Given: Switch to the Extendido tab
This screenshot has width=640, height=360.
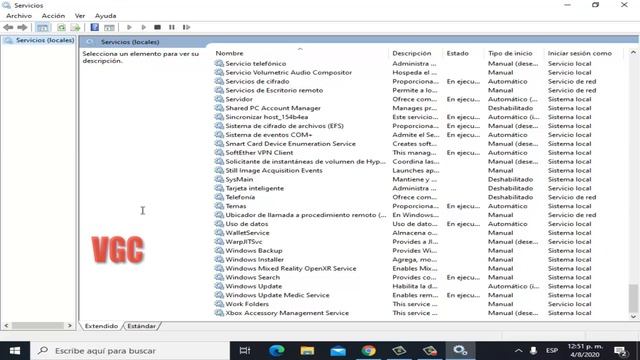Looking at the screenshot, I should click(x=101, y=326).
